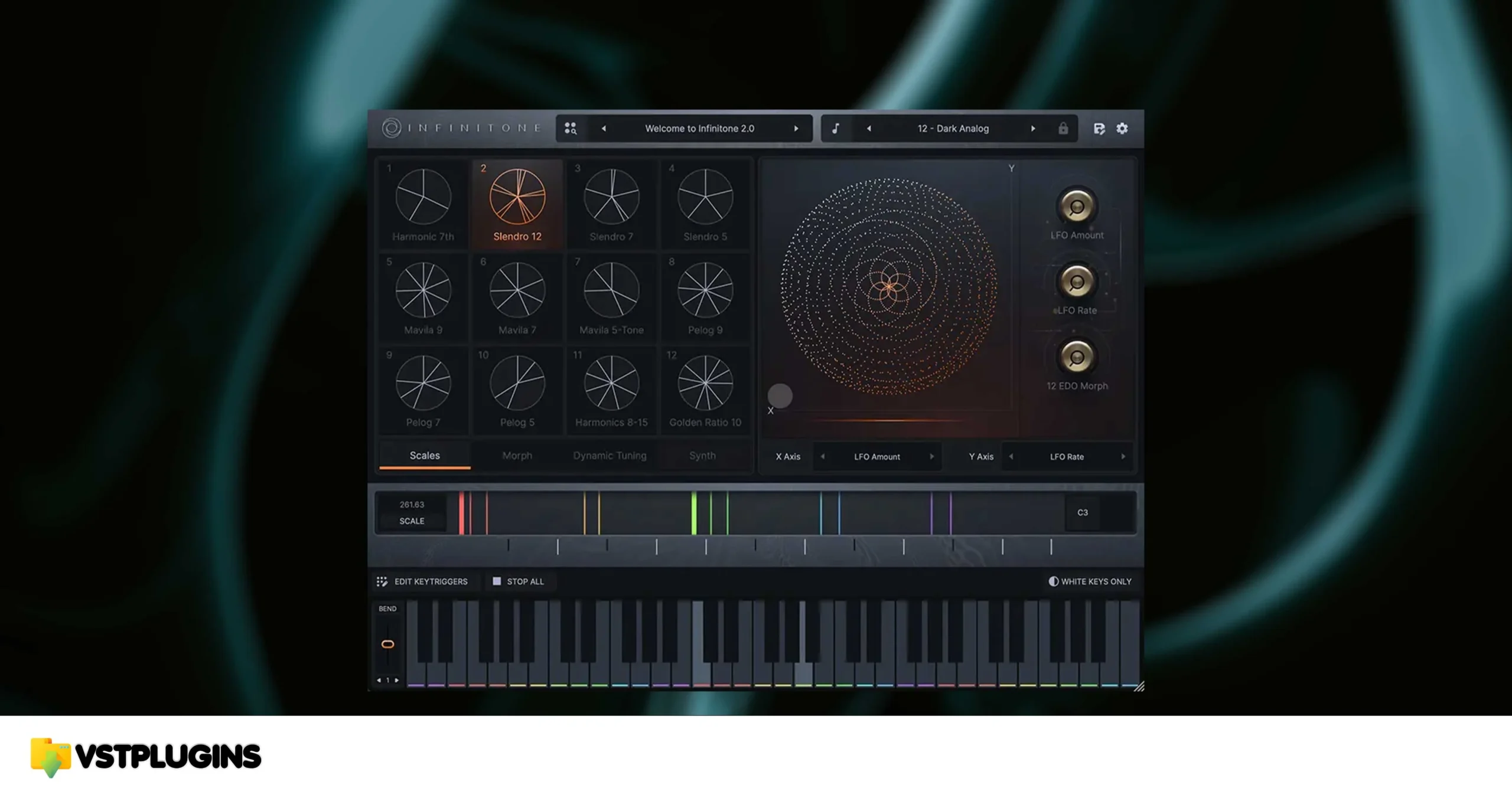Click the LFO Rate knob
1512x801 pixels.
(x=1077, y=282)
